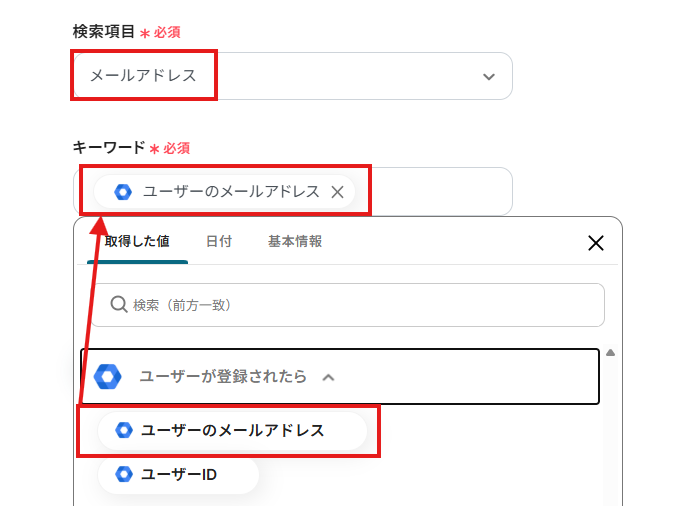
Task: Switch to the 日付 tab
Action: pos(219,242)
